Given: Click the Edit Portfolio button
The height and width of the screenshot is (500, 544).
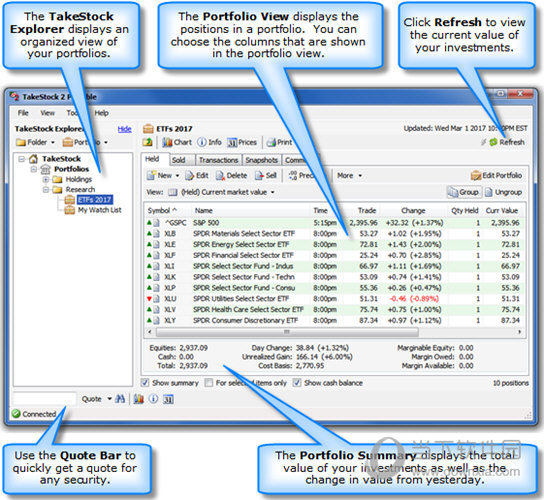Looking at the screenshot, I should pos(496,176).
